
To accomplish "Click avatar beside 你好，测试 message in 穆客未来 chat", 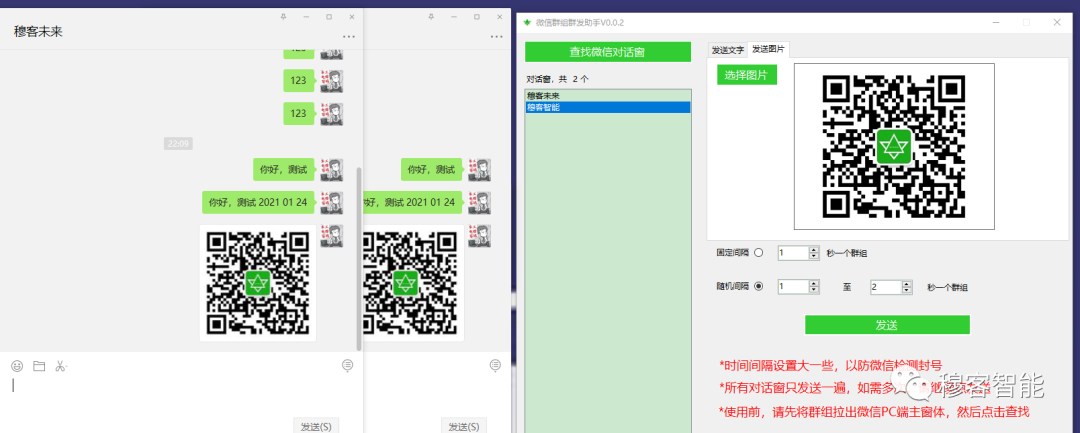I will [x=332, y=169].
